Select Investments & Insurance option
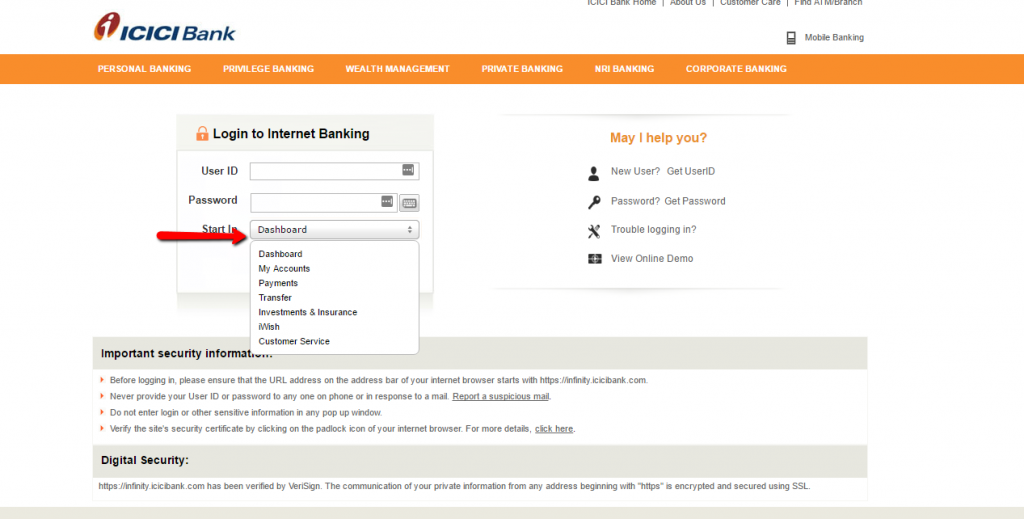Viewport: 1024px width, 519px height. point(308,312)
